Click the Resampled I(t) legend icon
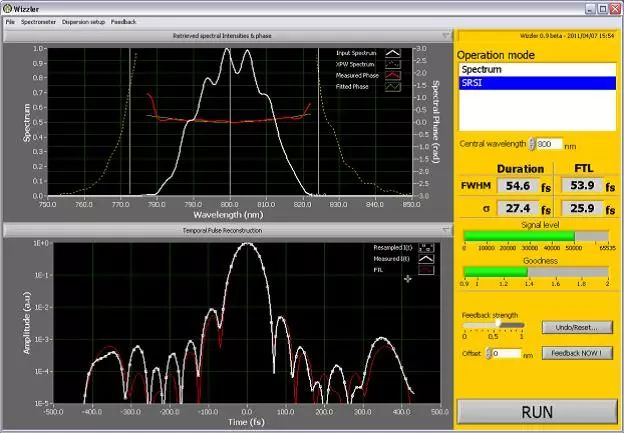624x433 pixels. tap(427, 247)
